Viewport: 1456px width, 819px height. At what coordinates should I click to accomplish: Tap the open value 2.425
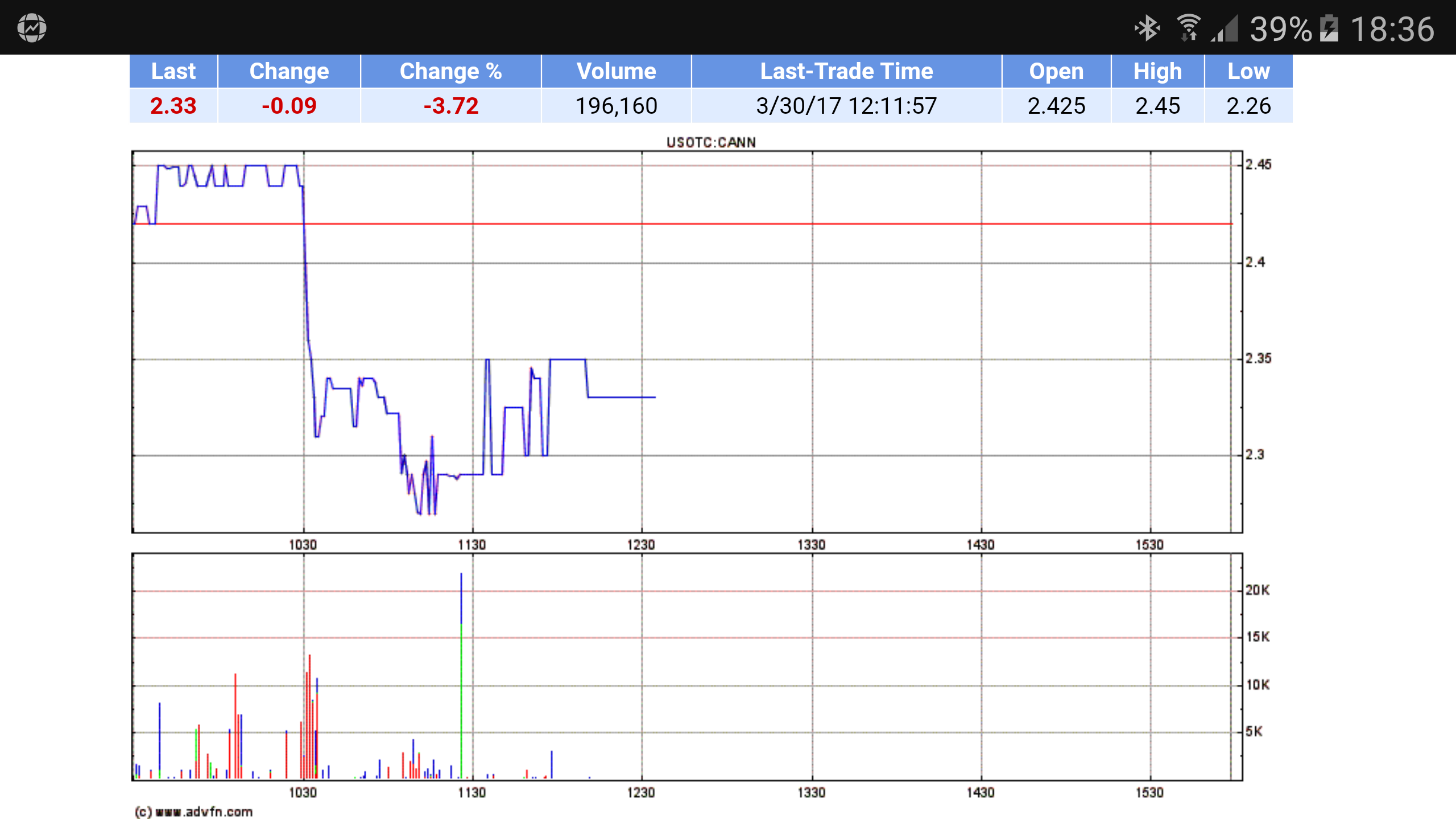tap(1056, 106)
